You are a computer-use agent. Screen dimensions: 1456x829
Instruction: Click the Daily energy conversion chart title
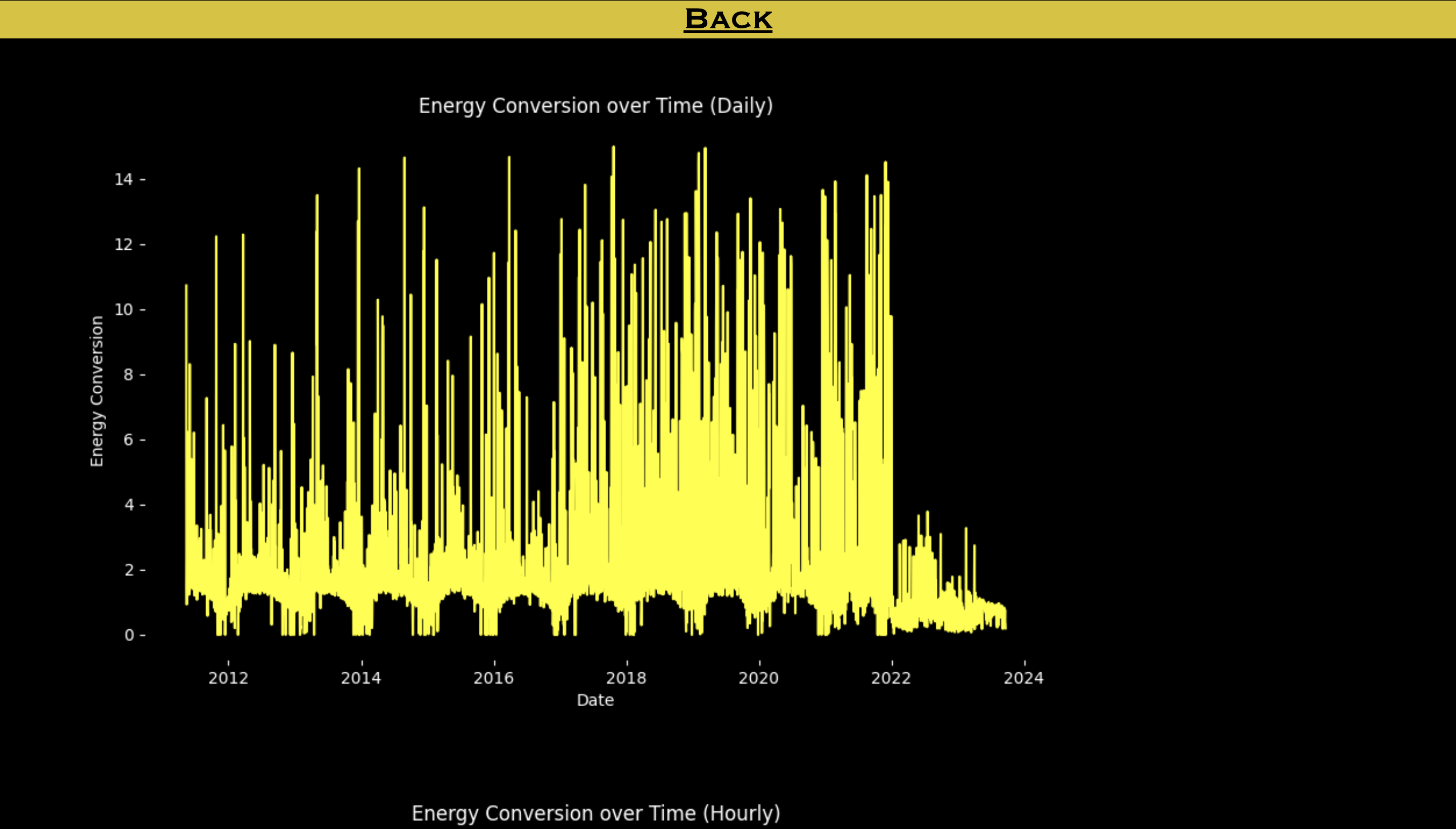(x=595, y=106)
